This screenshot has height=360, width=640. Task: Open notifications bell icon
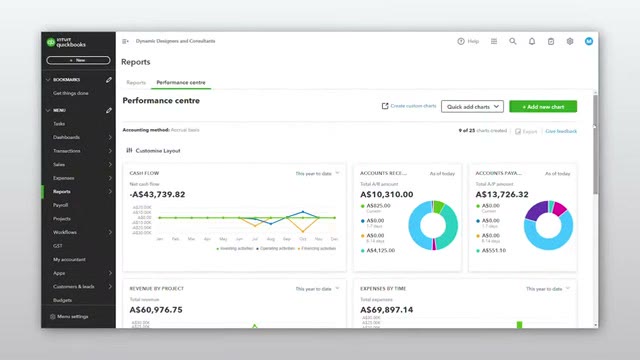(532, 41)
